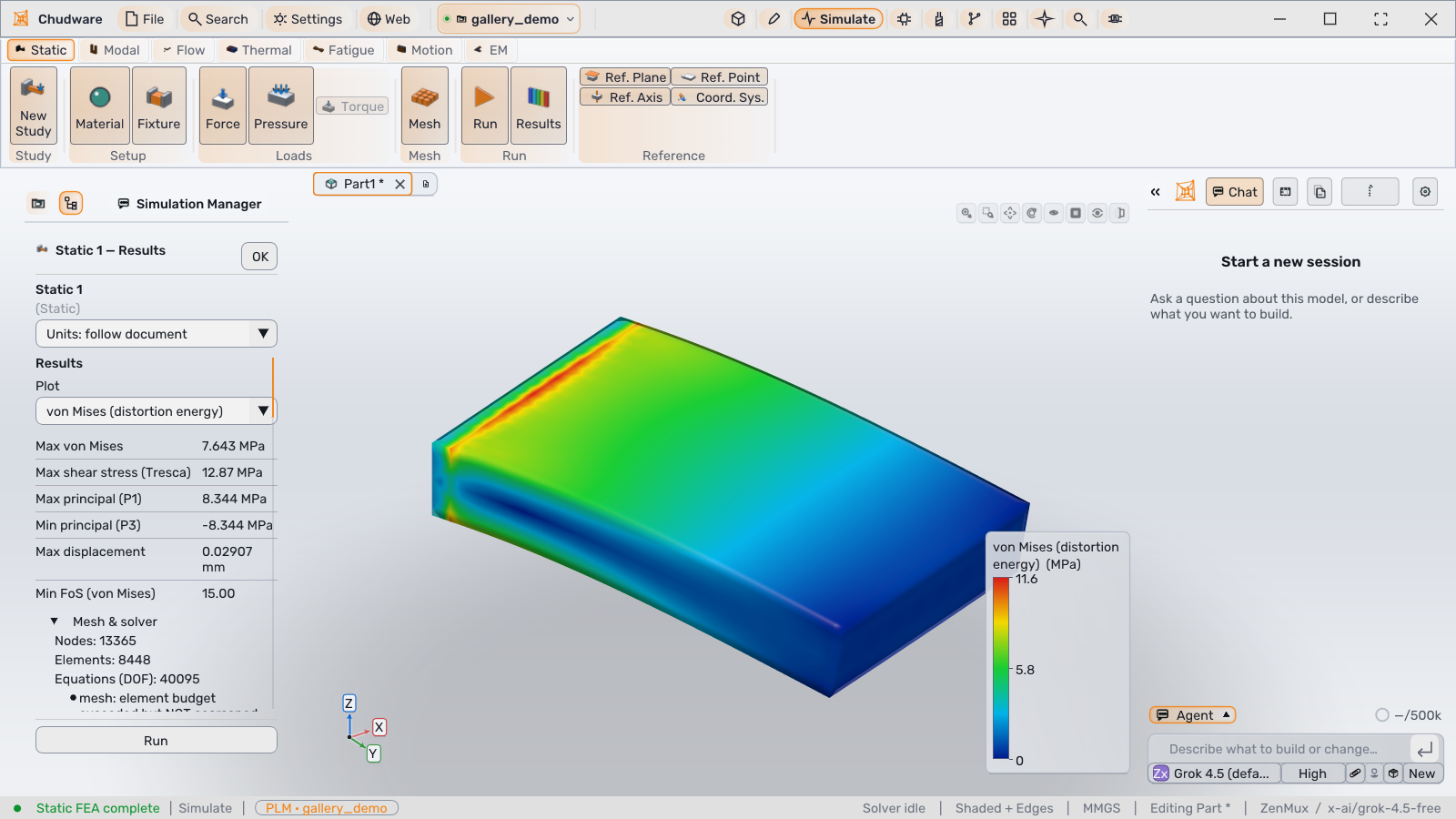Create a New Study
Viewport: 1456px width, 819px height.
pos(34,106)
